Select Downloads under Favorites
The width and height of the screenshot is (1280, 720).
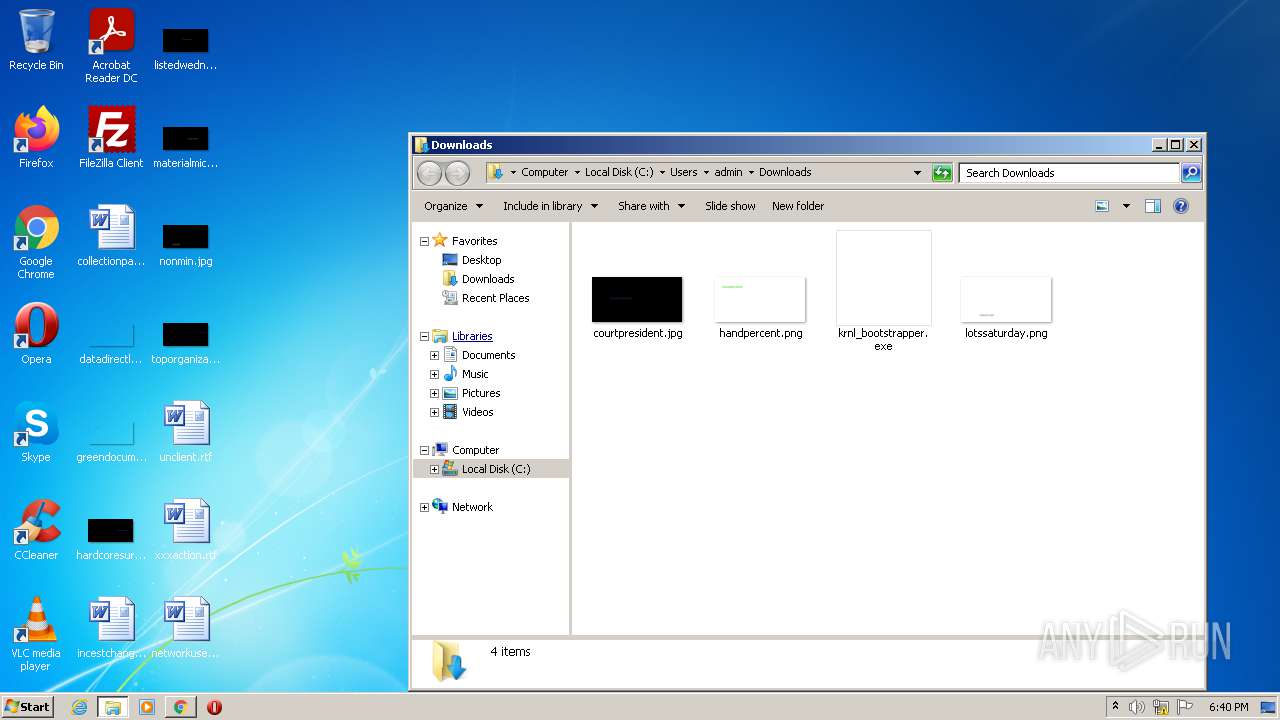click(478, 279)
